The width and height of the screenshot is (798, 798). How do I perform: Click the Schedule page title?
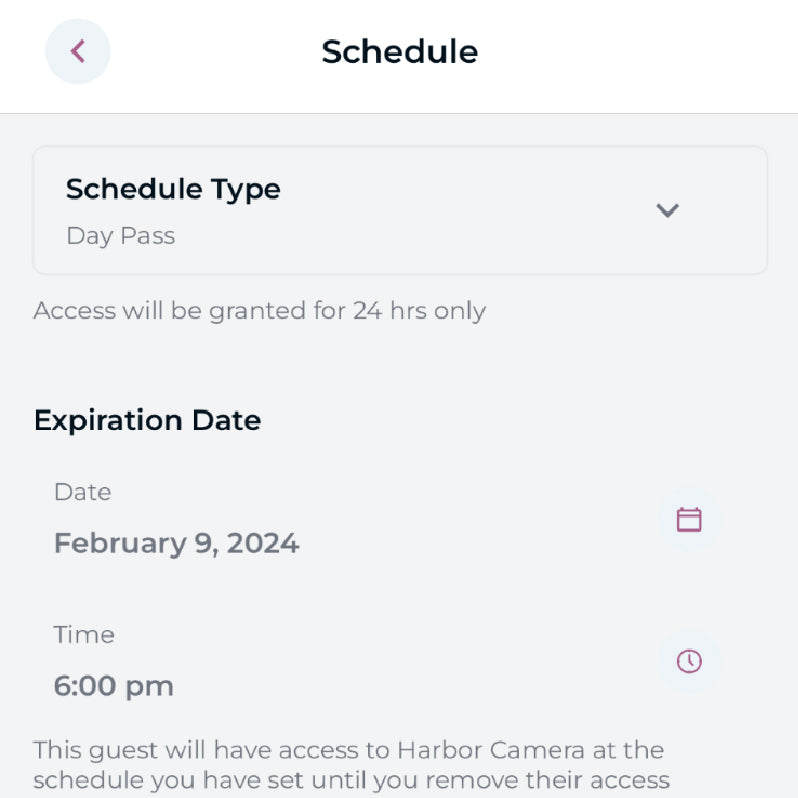(x=399, y=51)
